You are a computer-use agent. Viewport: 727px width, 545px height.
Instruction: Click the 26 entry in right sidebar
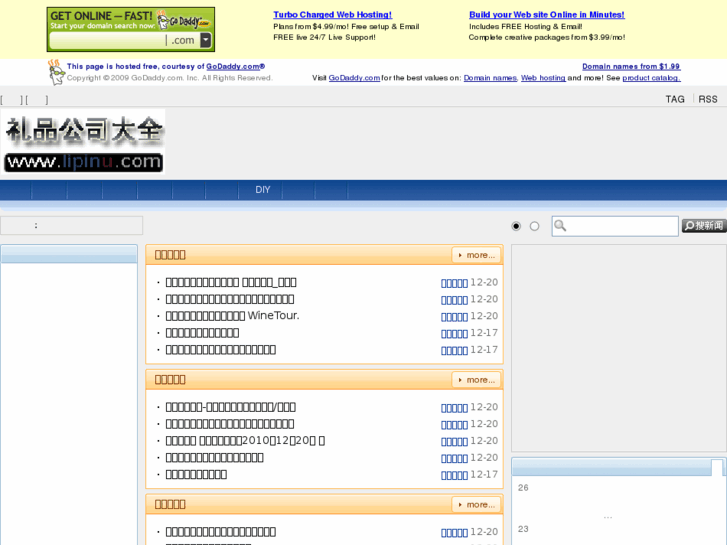point(523,487)
